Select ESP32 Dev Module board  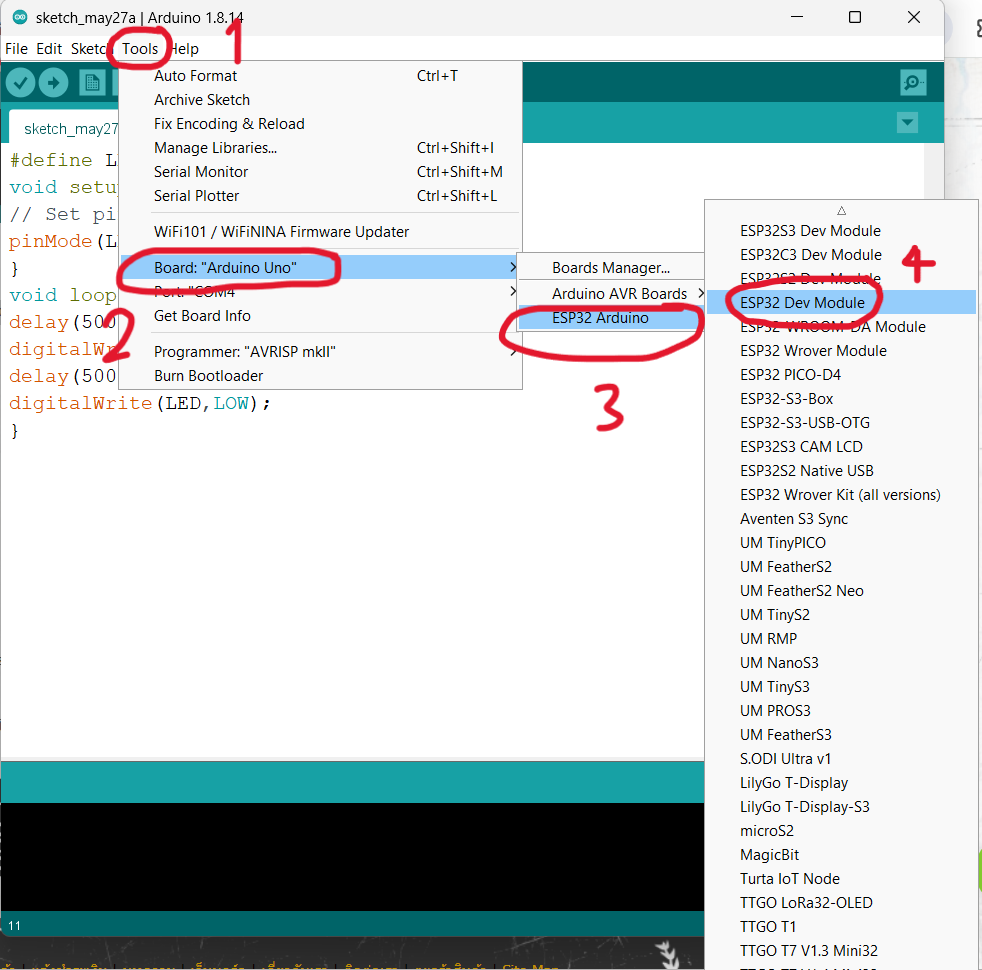click(x=841, y=302)
